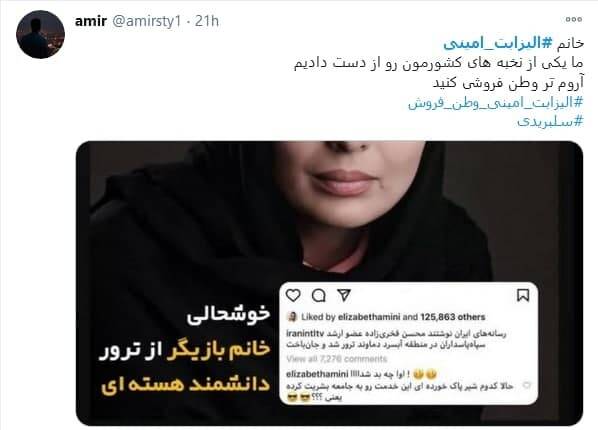Viewport: 598px width, 430px height.
Task: Open the #الیزابت_امینی_وطن_فروش hashtag
Action: tap(496, 102)
